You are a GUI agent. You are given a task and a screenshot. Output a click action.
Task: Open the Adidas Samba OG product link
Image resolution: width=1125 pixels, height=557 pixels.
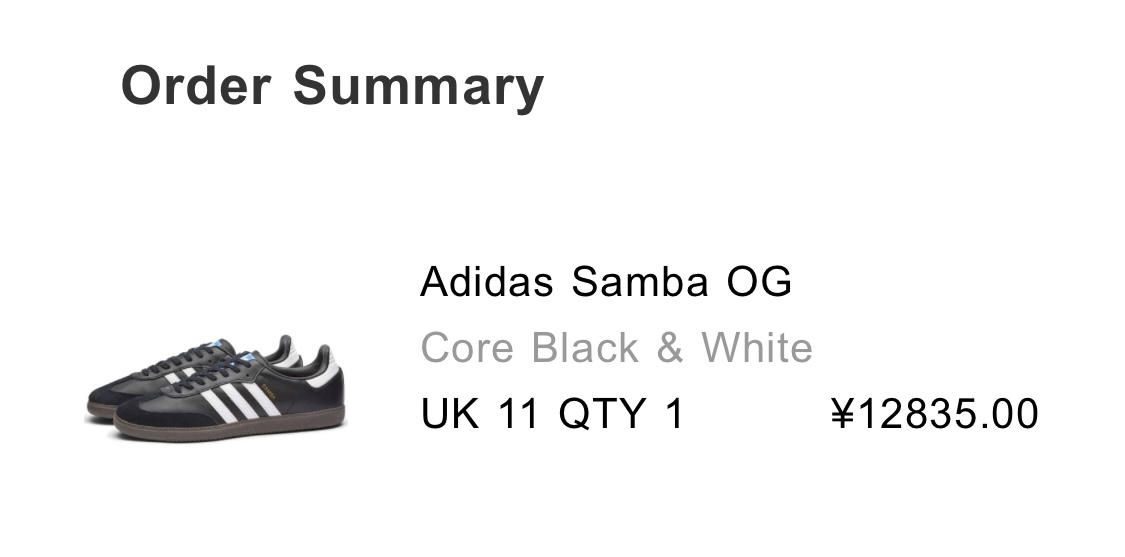pos(606,282)
